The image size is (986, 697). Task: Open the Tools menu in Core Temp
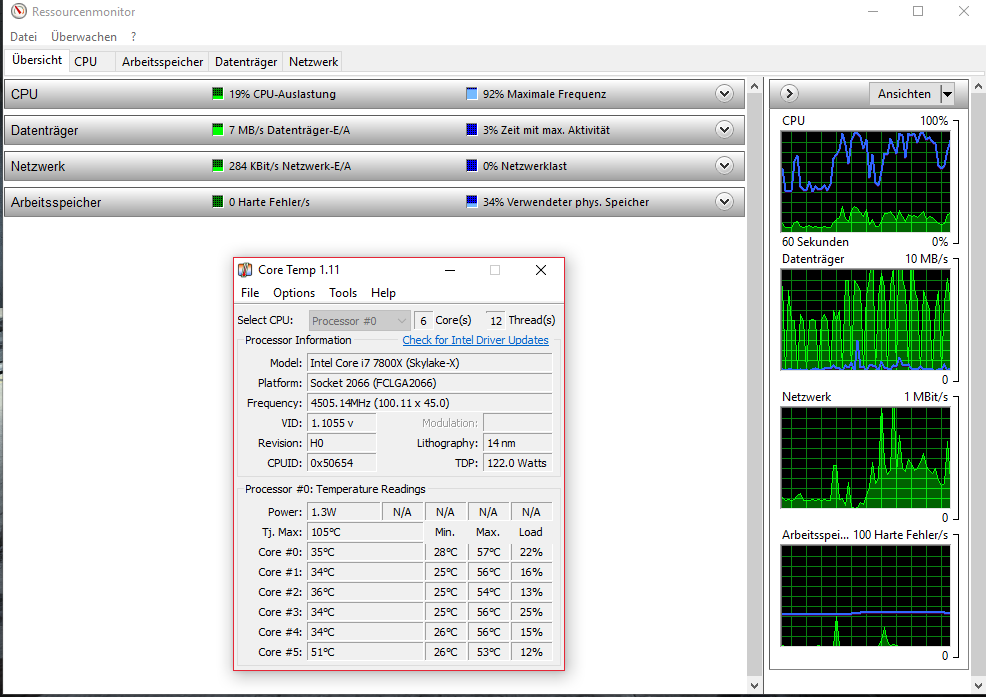pos(343,293)
